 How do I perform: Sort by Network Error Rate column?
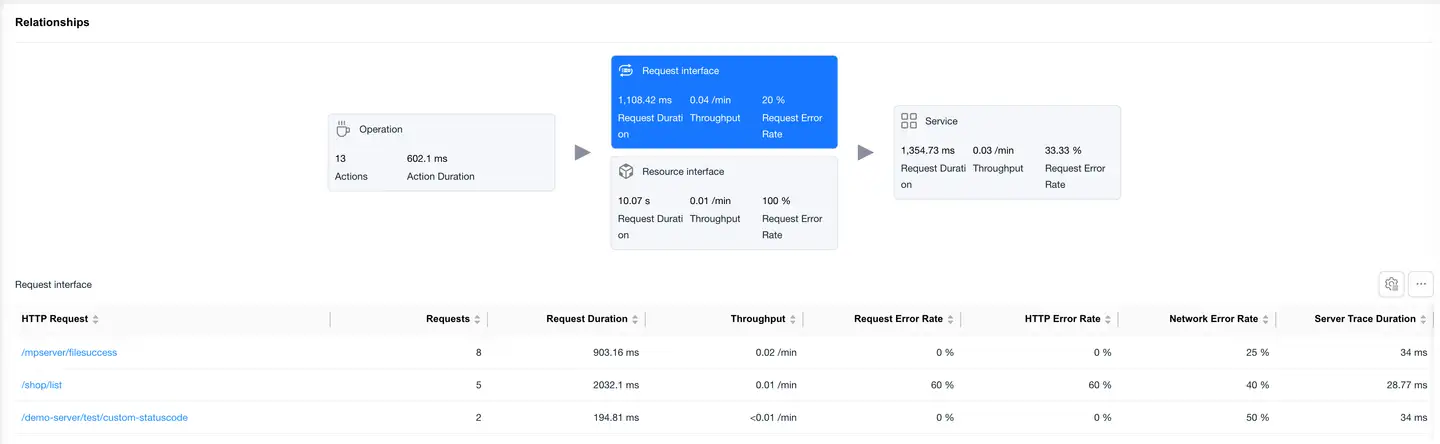point(1266,320)
